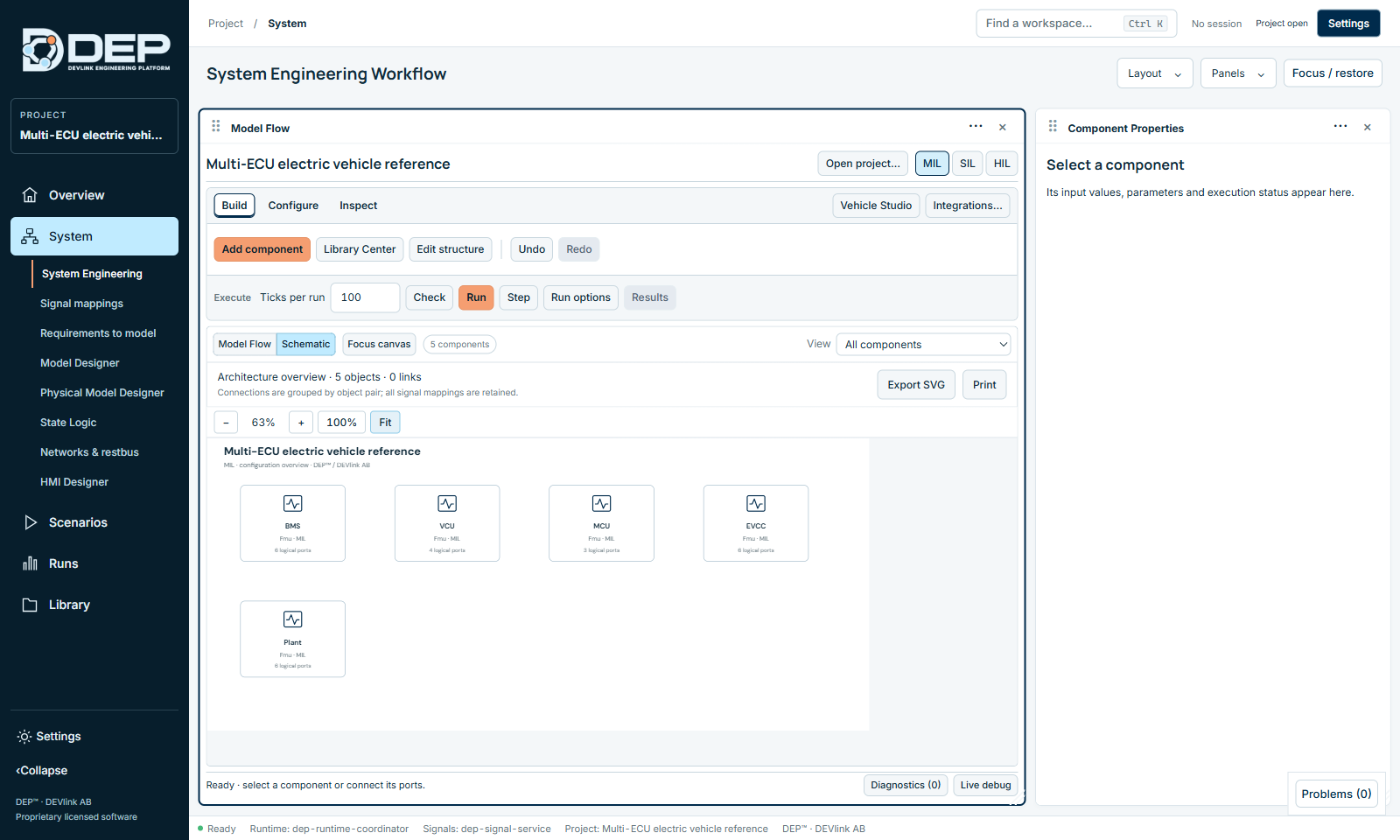Screen dimensions: 1400x840
Task: Switch to MIL mode
Action: click(932, 164)
